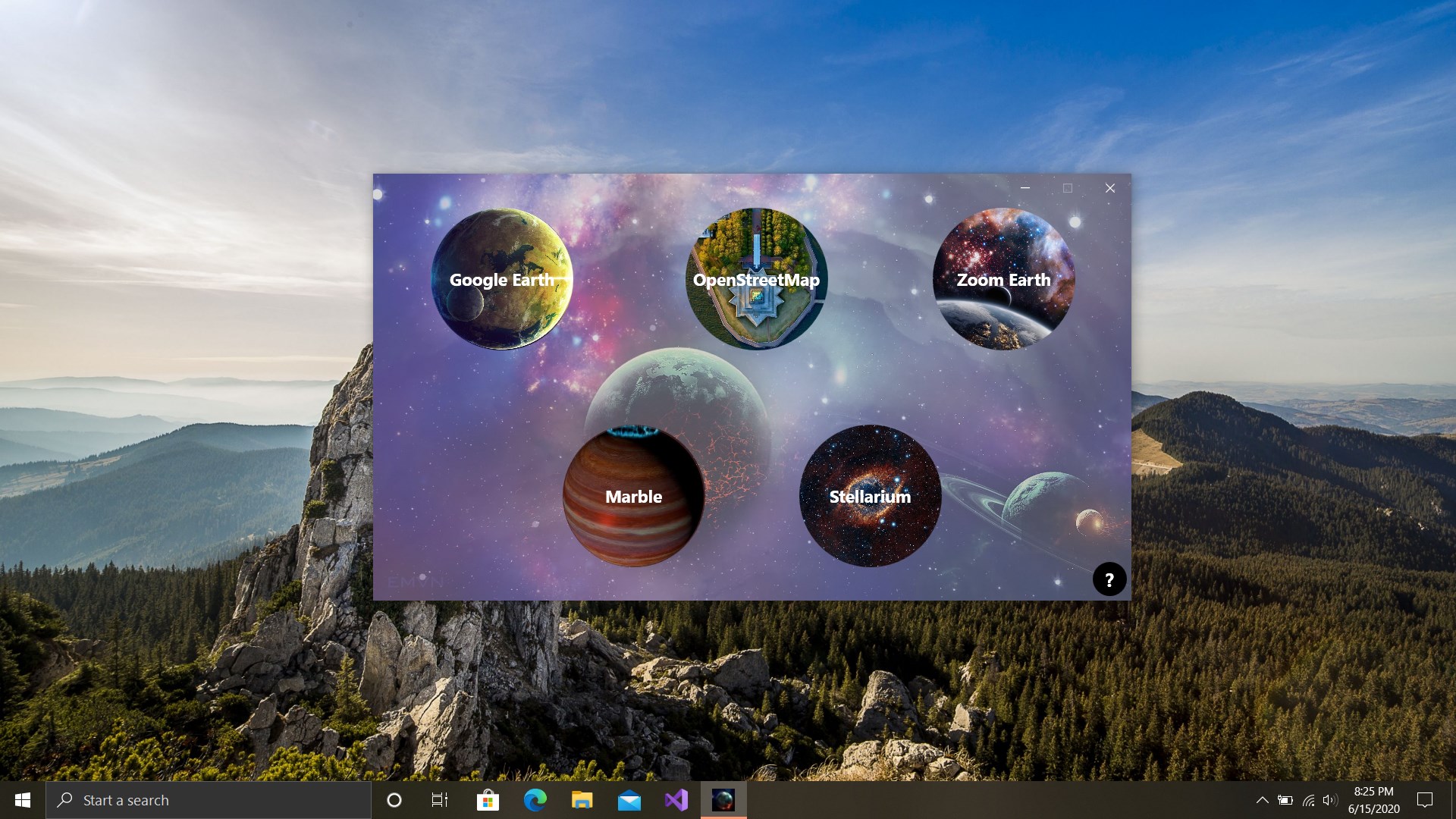This screenshot has height=819, width=1456.
Task: Select the Zoom Earth planet
Action: pyautogui.click(x=1003, y=279)
